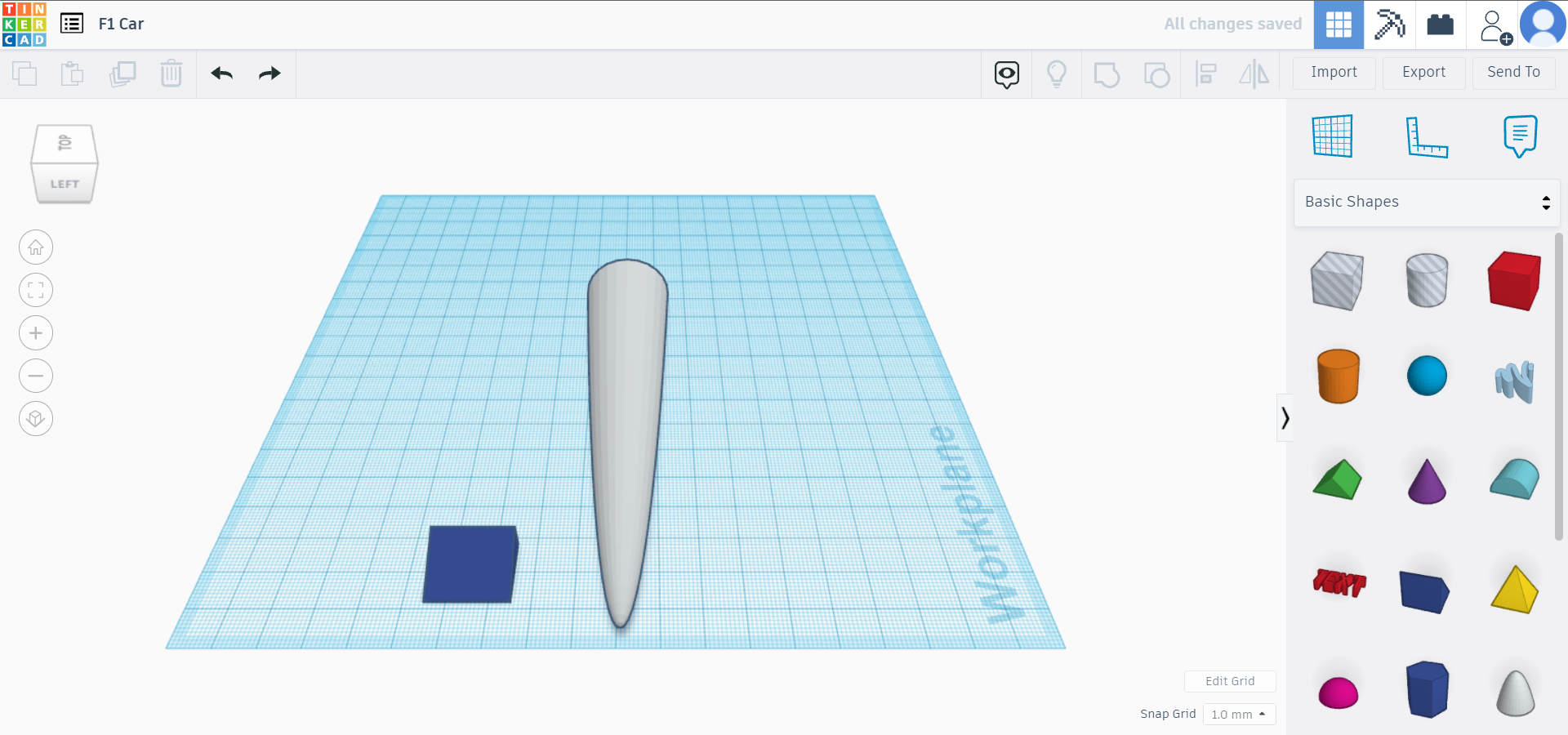Click the invite collaborator icon

1494,25
